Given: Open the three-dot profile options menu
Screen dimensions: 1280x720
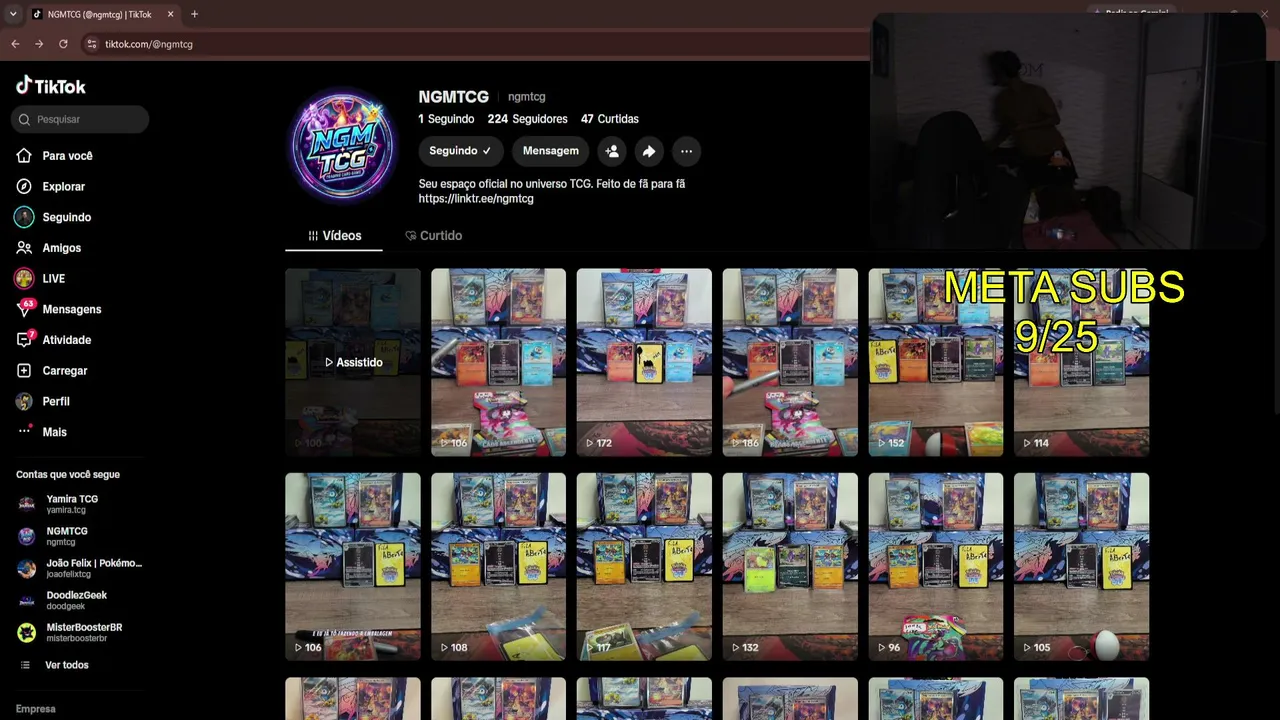Looking at the screenshot, I should [x=686, y=151].
